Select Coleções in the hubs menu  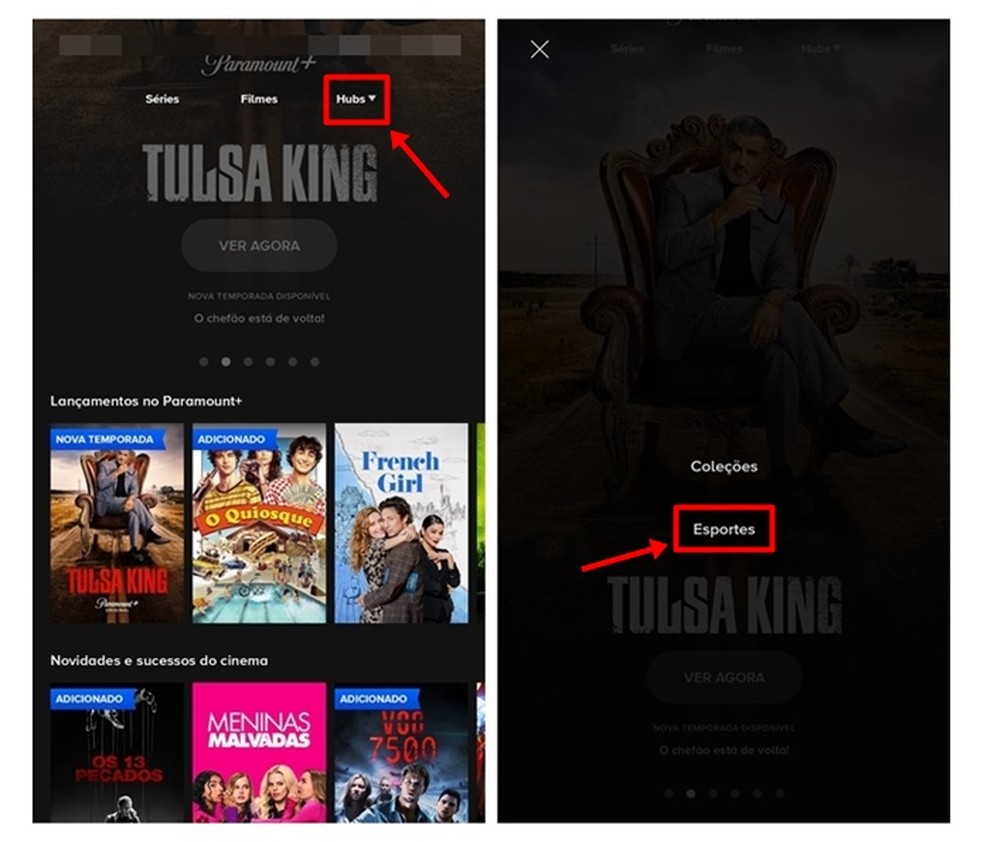(x=724, y=466)
